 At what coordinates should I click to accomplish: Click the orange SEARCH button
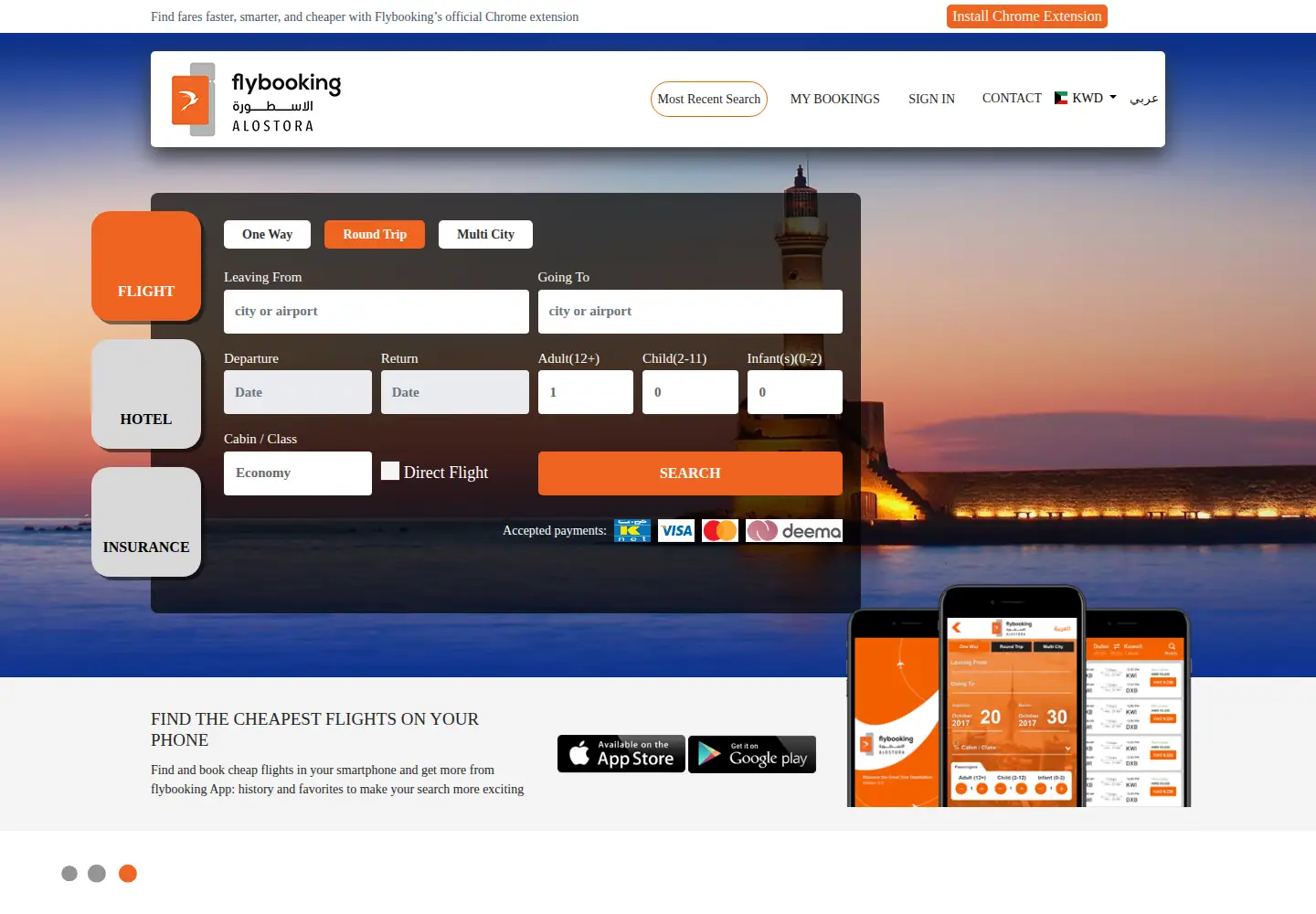(690, 473)
